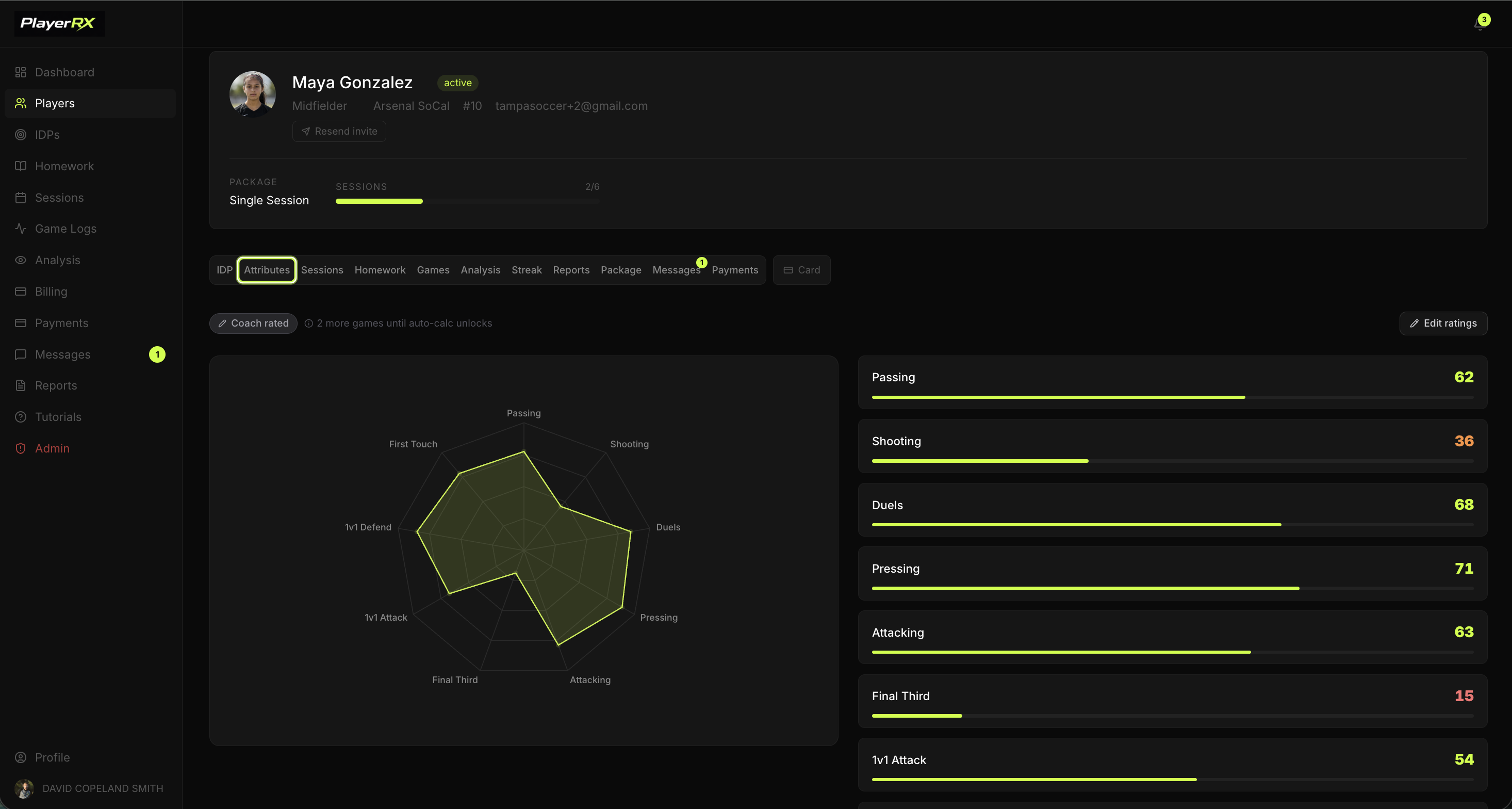Switch to the Games tab
The image size is (1512, 809).
click(433, 270)
